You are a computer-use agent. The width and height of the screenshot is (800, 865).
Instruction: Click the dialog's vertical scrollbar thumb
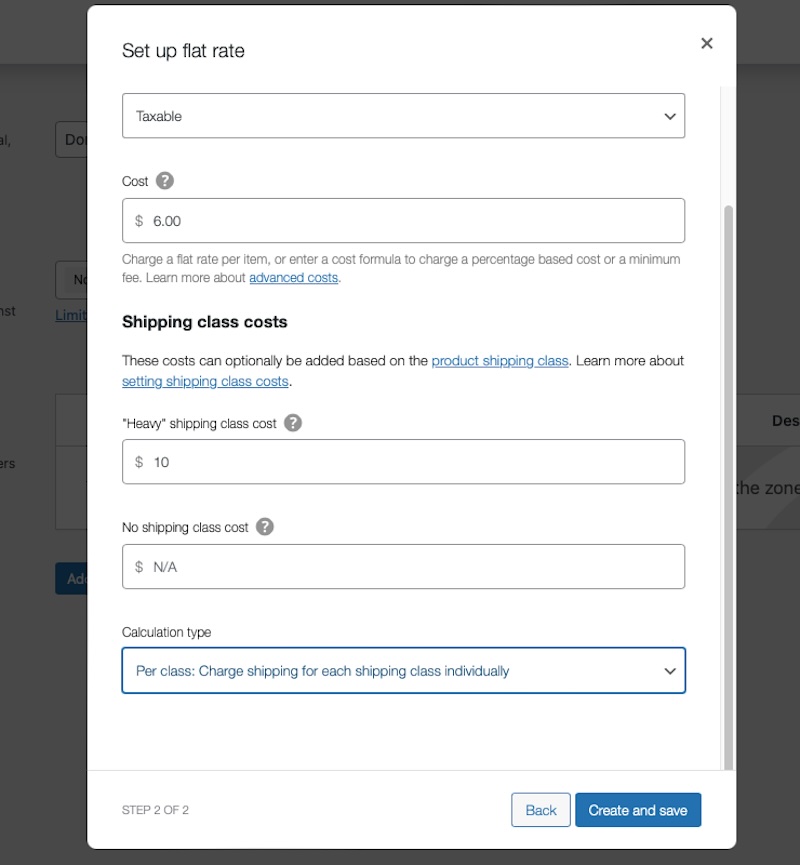pos(728,488)
